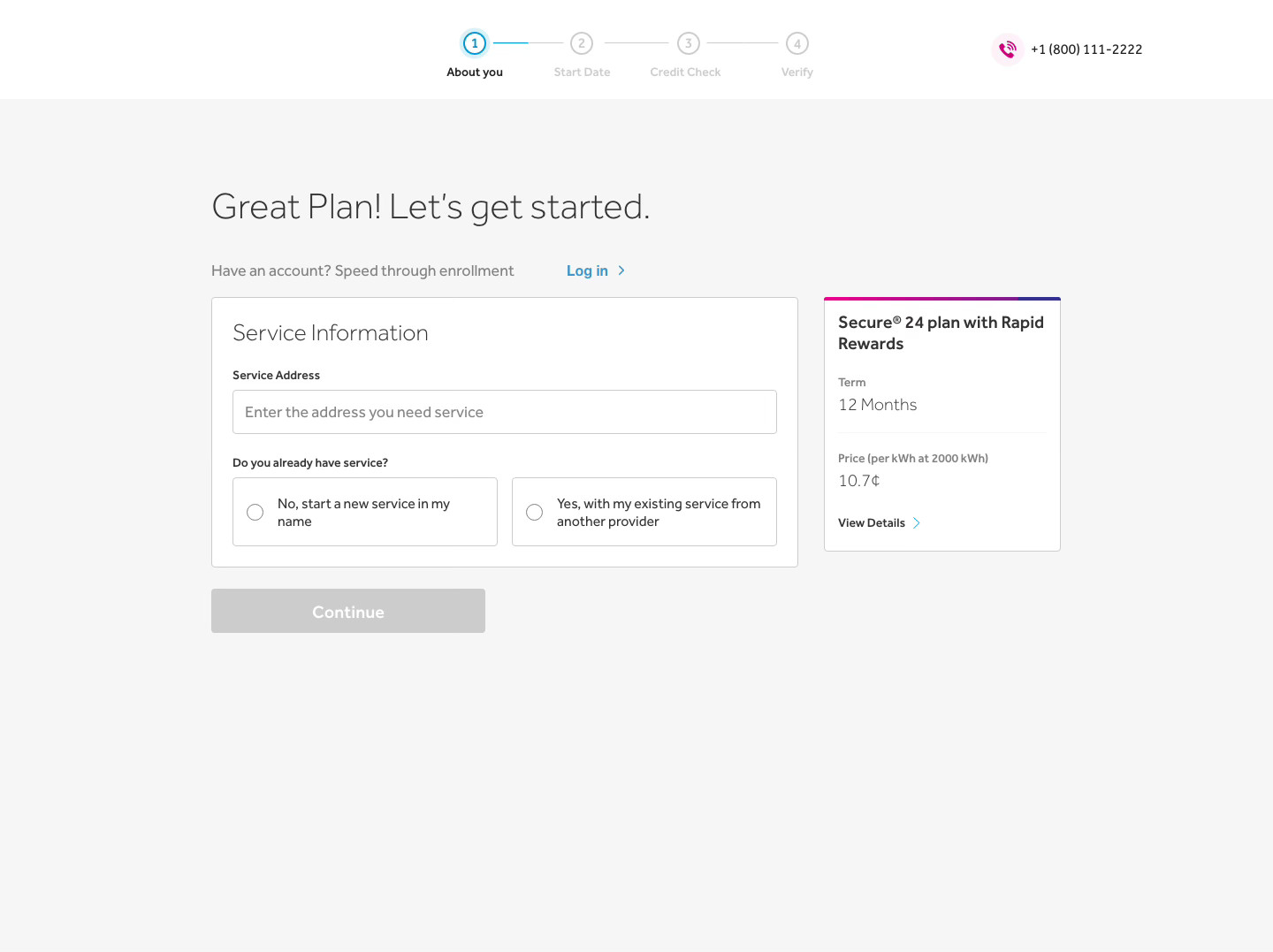Click chevron arrow next to View Details

pos(917,523)
